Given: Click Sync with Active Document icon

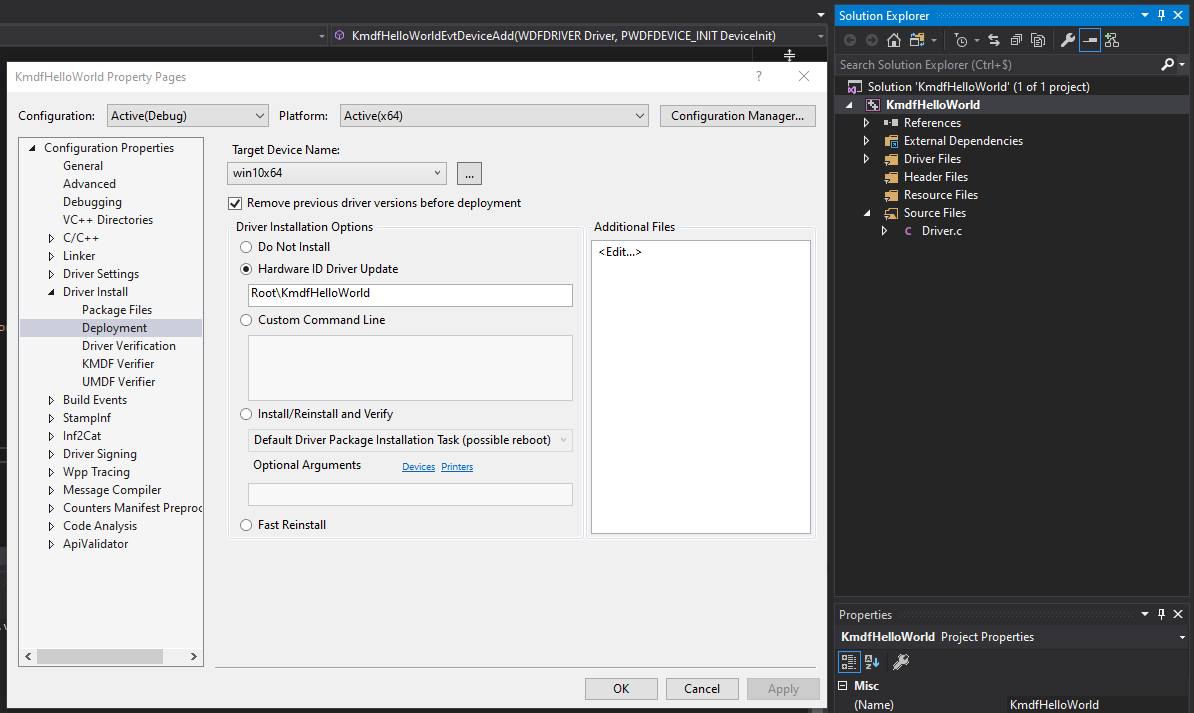Looking at the screenshot, I should pyautogui.click(x=994, y=40).
